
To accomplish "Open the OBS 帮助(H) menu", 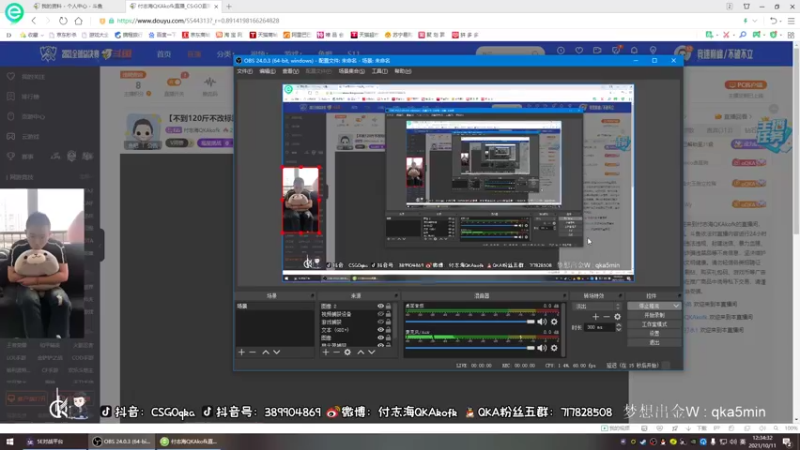I will 403,71.
